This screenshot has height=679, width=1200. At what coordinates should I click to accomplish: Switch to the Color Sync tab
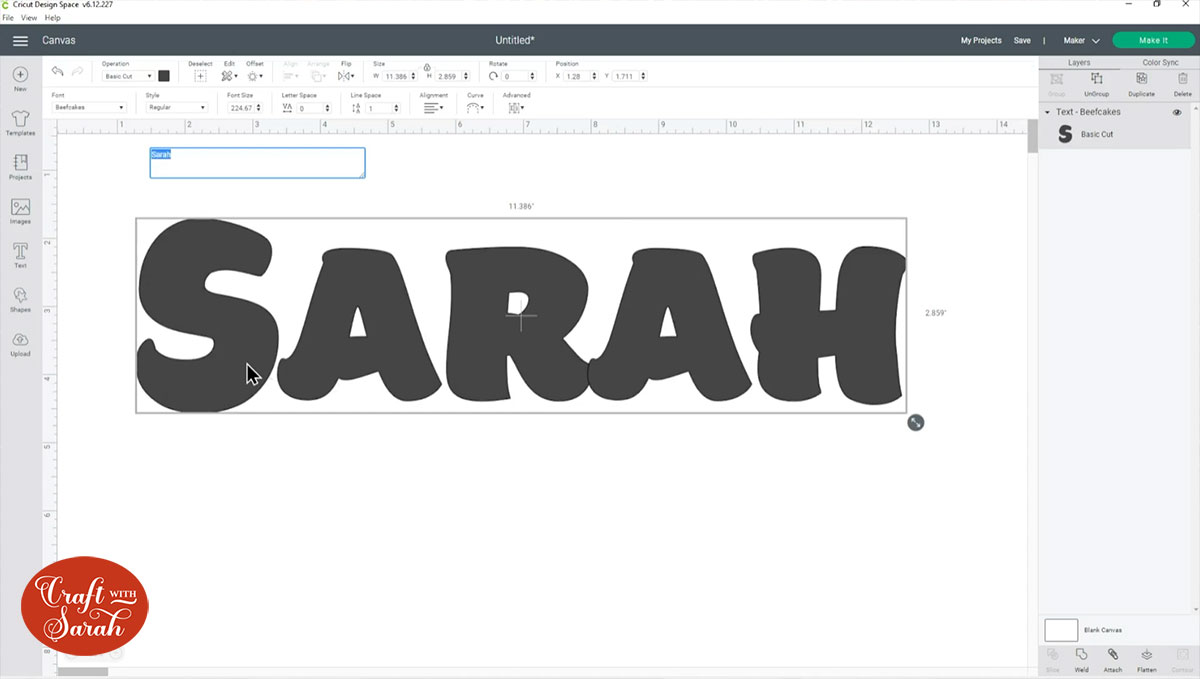tap(1160, 62)
